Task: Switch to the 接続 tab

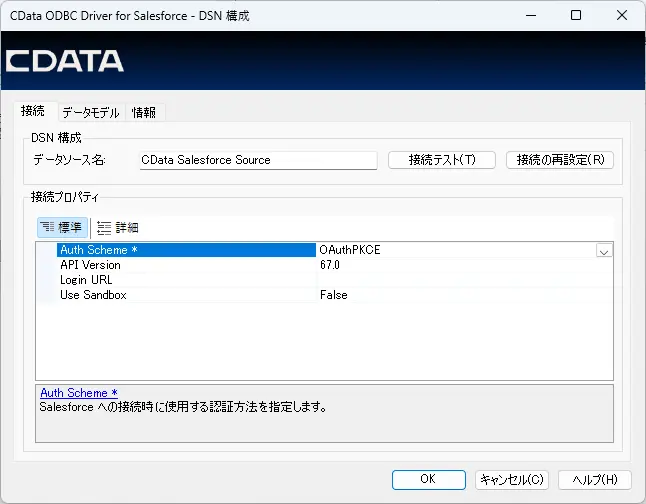Action: (x=33, y=111)
